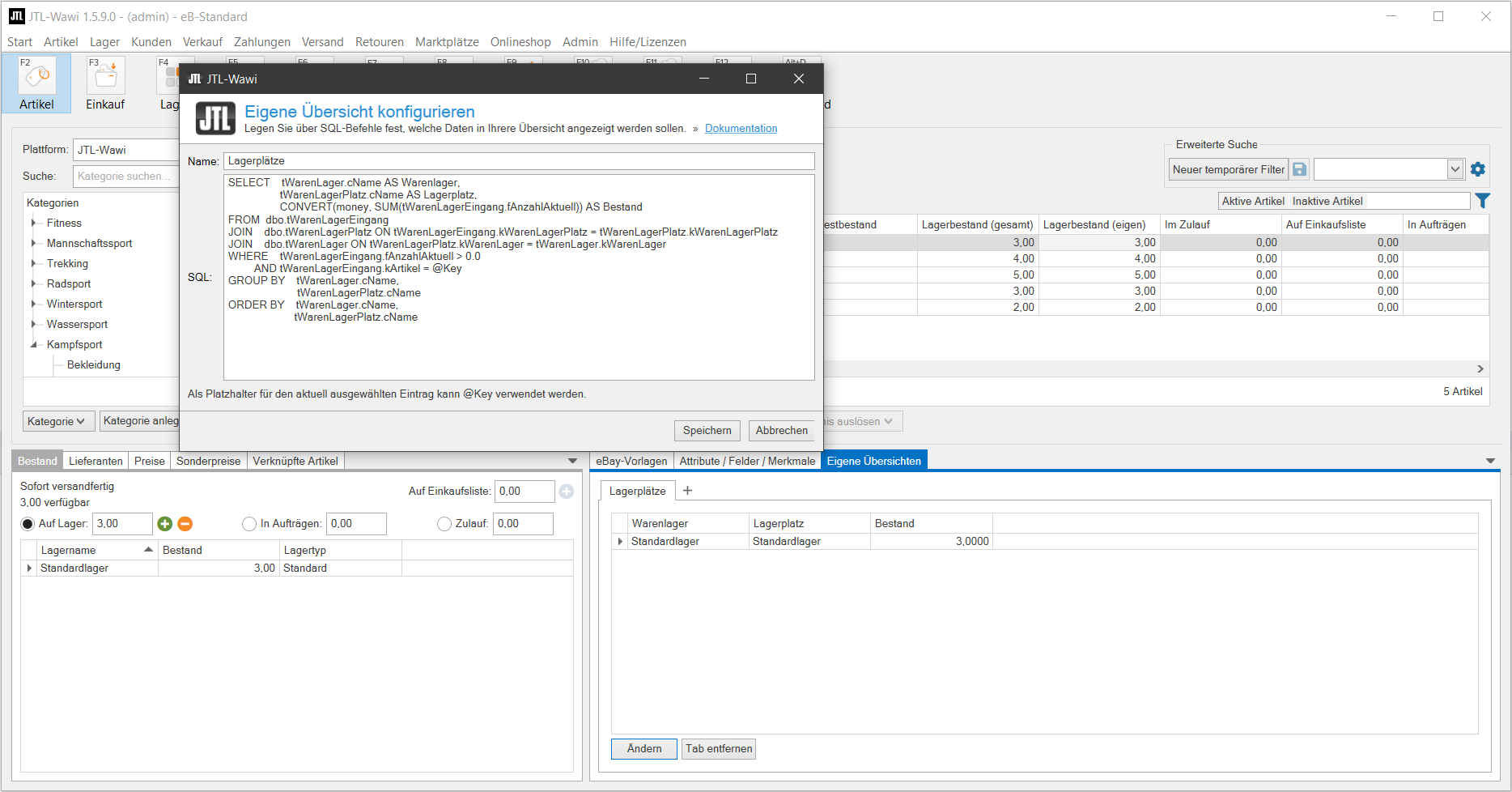The height and width of the screenshot is (792, 1512).
Task: Open the Onlineshop menu
Action: tap(520, 42)
